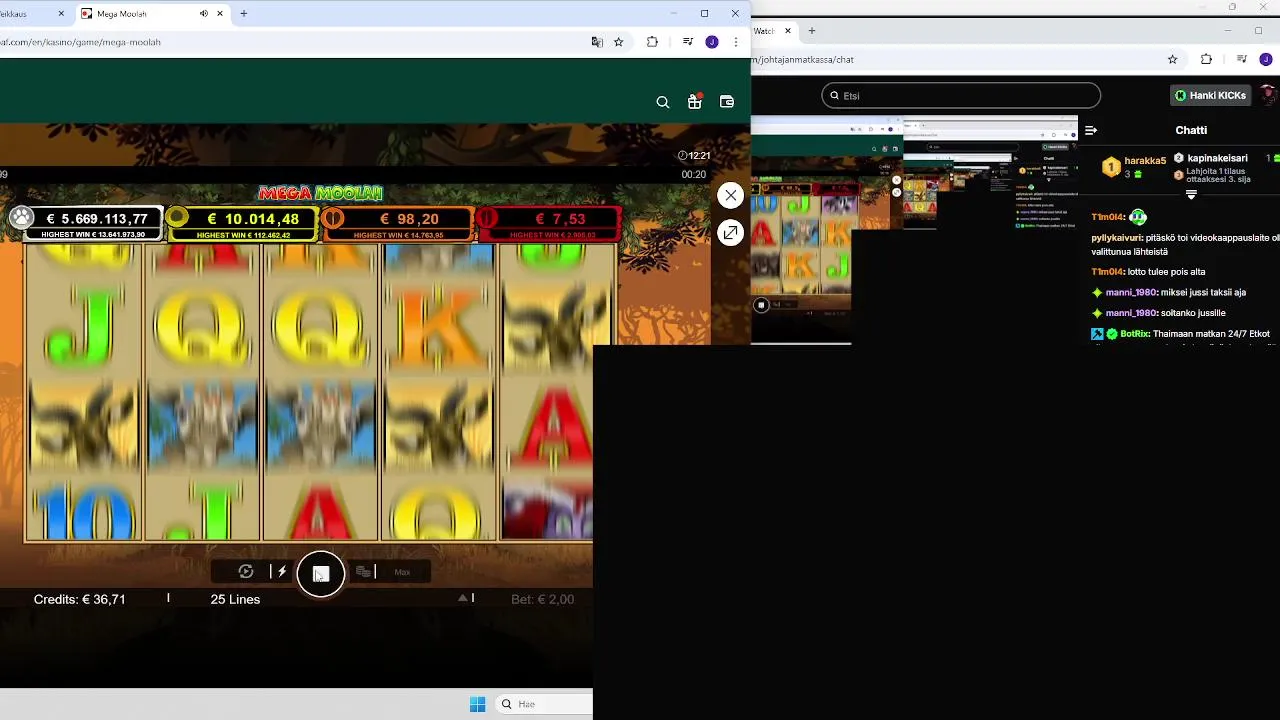Open the gift rewards icon

pos(695,102)
